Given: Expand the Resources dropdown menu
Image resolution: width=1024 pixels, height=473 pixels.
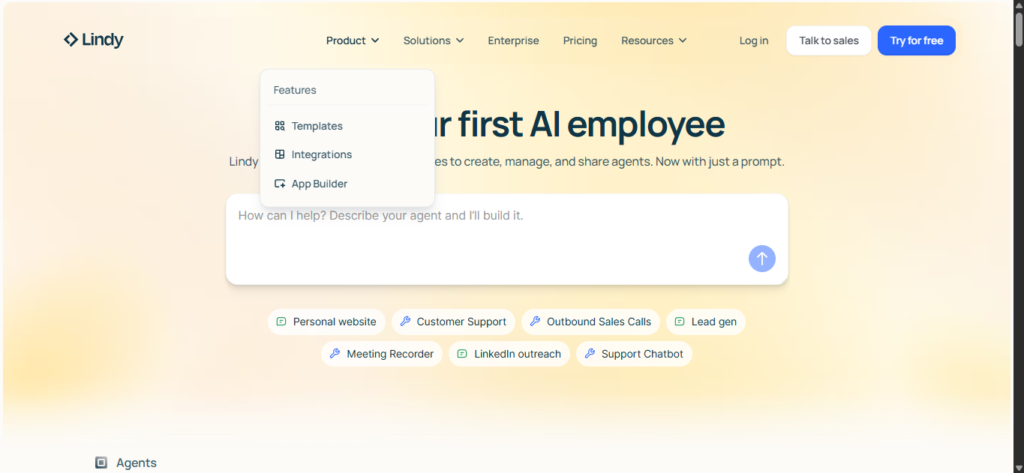Looking at the screenshot, I should tap(654, 41).
